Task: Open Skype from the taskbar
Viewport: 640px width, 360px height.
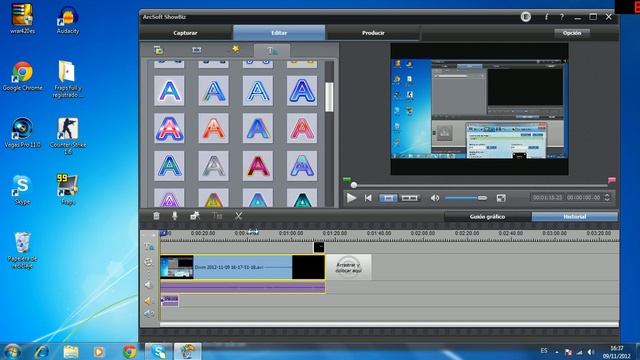Action: pos(158,351)
